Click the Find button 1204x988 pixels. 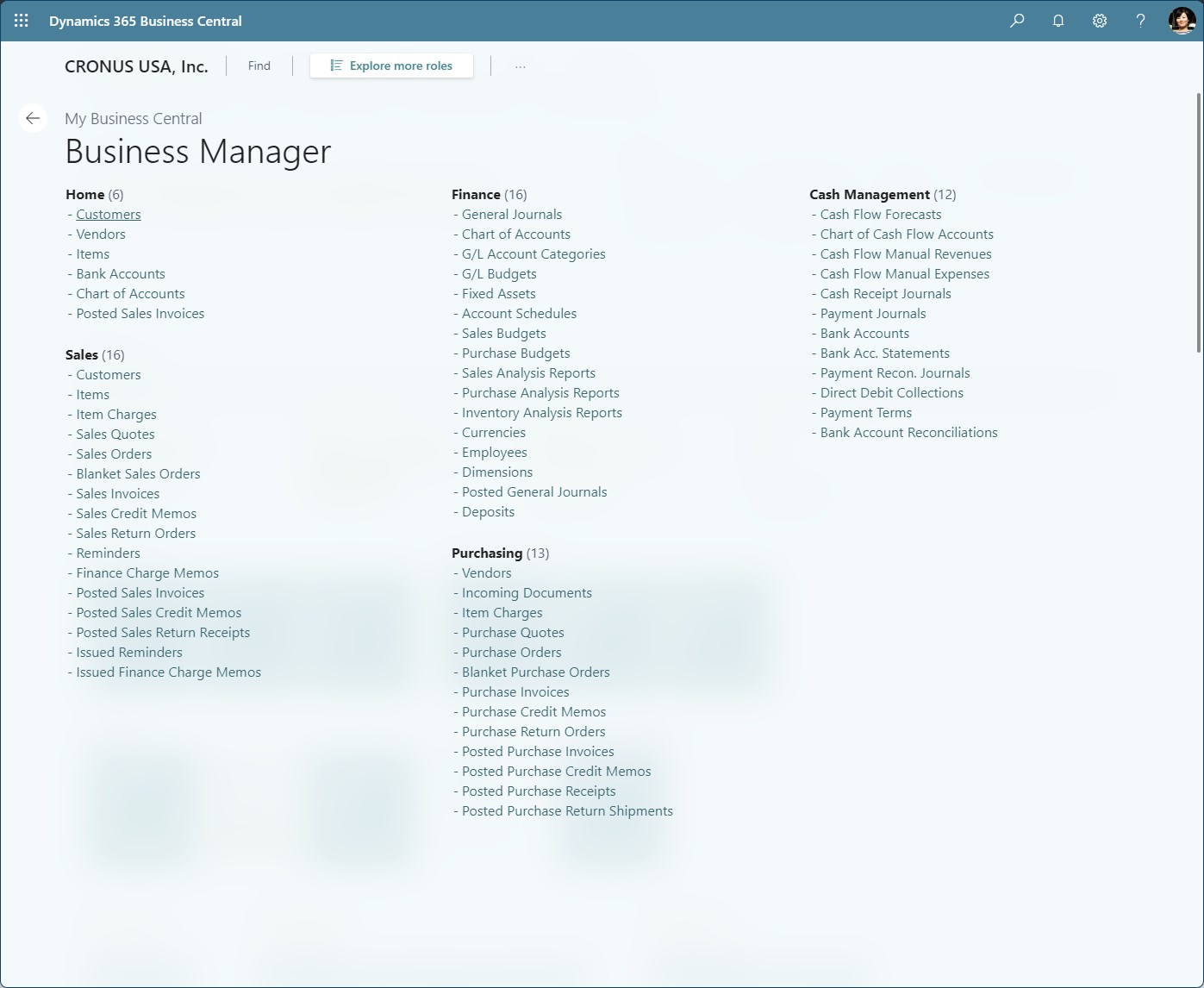[259, 65]
